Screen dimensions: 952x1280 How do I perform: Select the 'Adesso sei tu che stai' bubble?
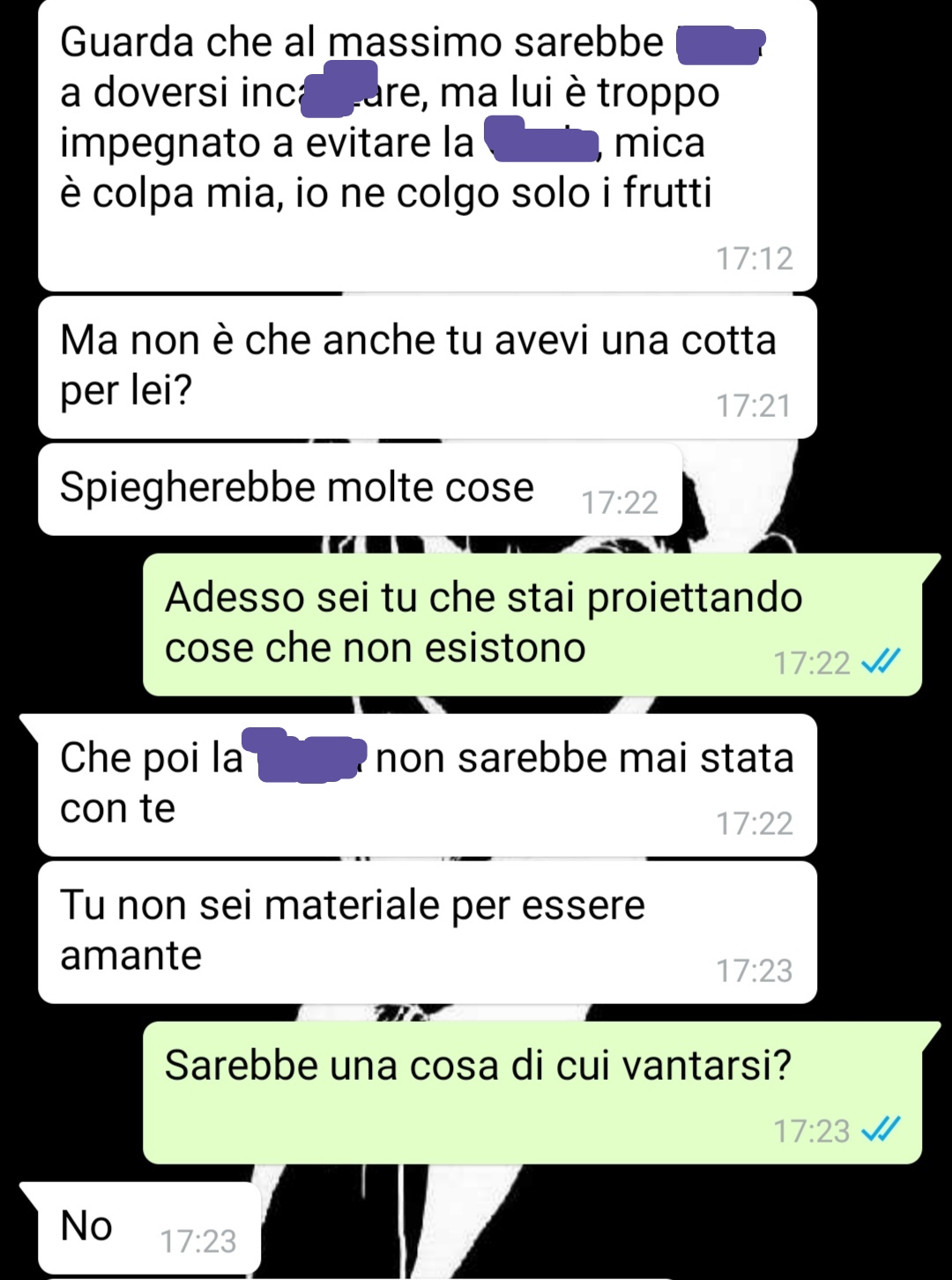[532, 624]
